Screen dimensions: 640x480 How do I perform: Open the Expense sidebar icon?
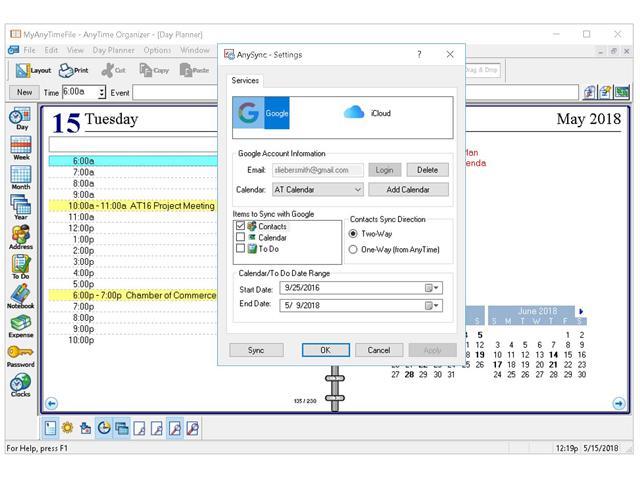click(x=20, y=326)
